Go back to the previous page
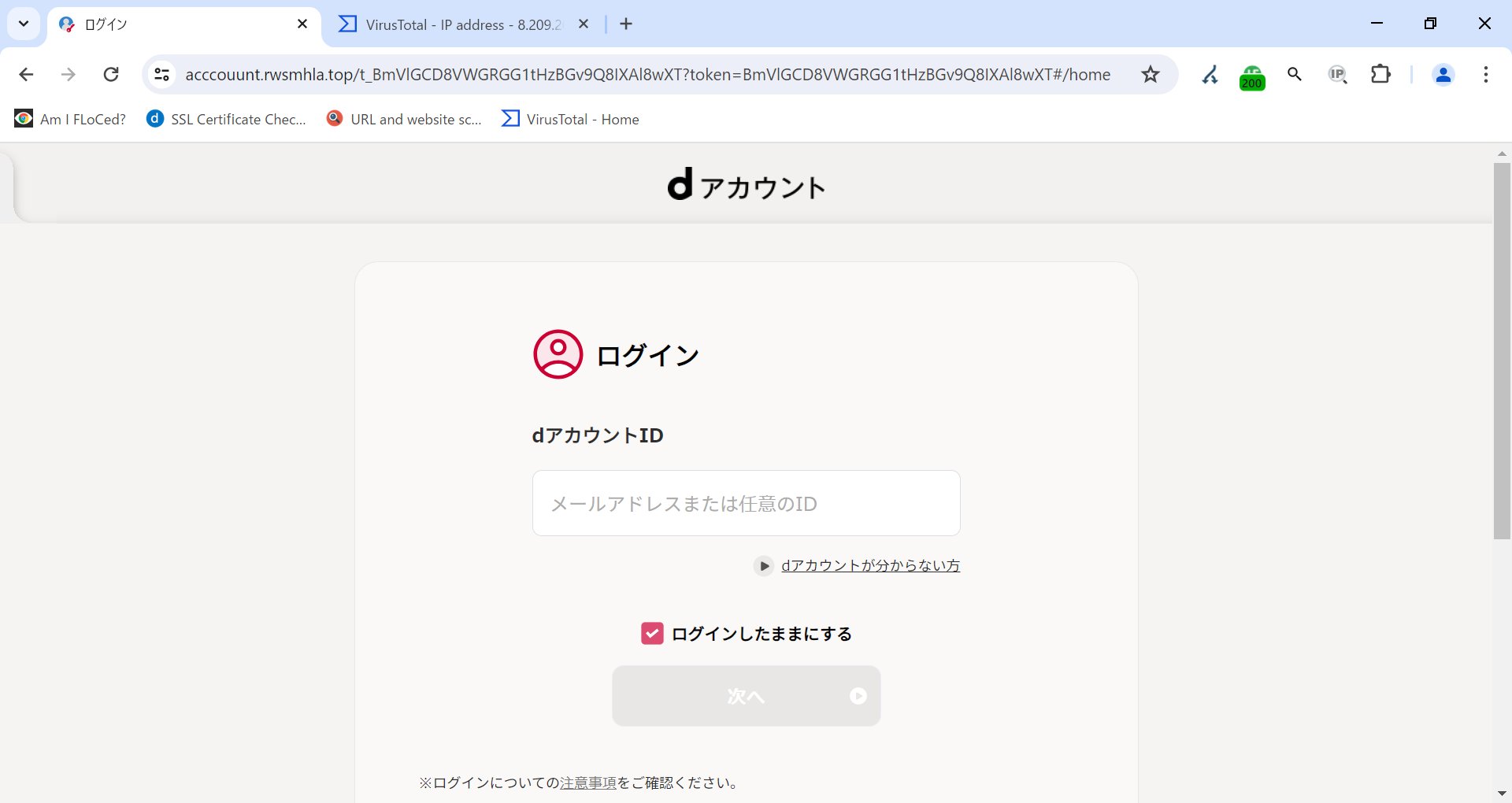This screenshot has height=803, width=1512. point(26,75)
